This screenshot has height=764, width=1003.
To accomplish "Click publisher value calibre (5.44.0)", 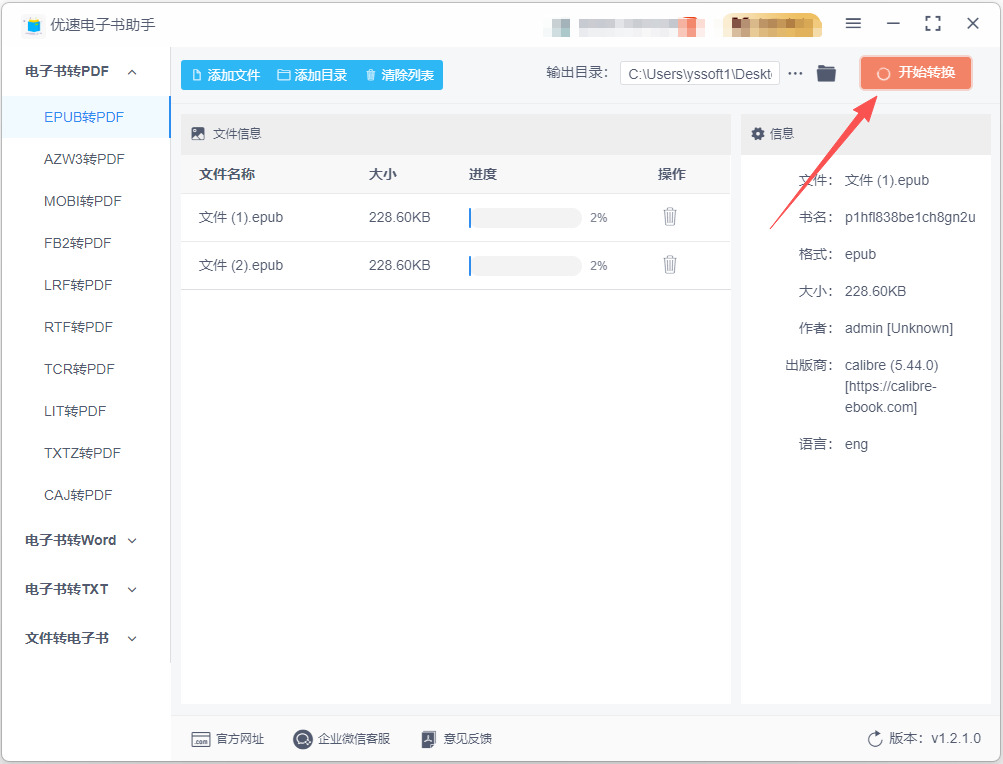I will pyautogui.click(x=891, y=365).
